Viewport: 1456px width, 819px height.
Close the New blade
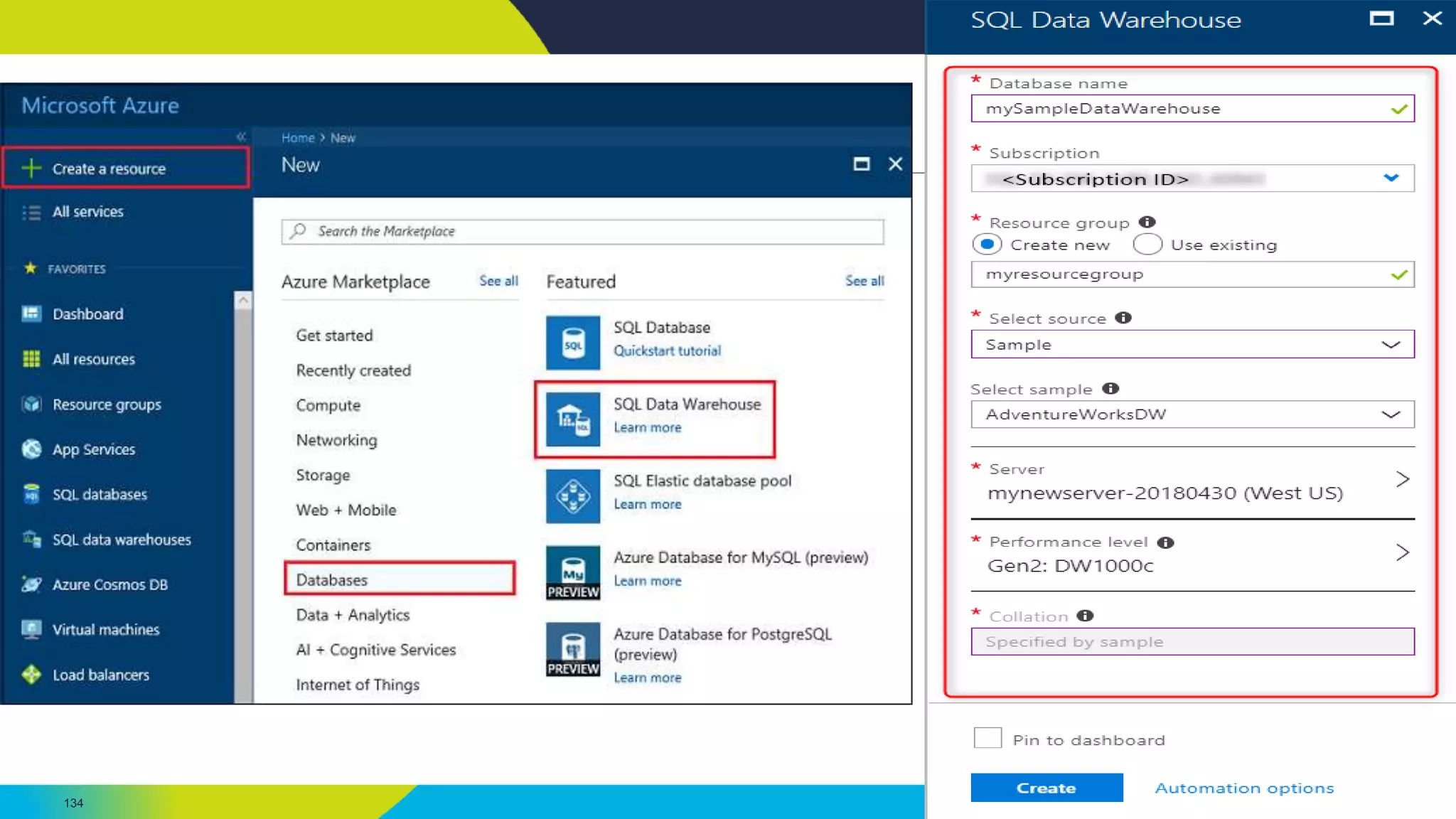tap(895, 164)
